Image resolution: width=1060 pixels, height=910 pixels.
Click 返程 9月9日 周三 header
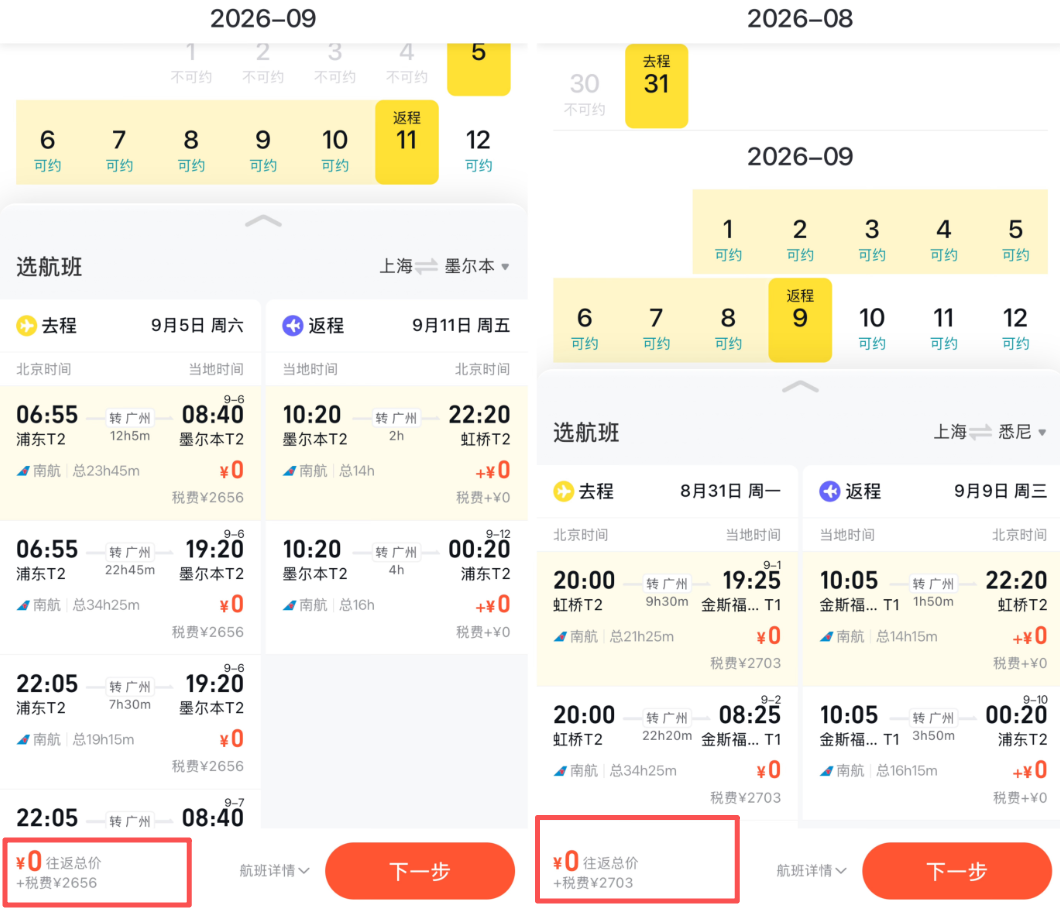(932, 492)
